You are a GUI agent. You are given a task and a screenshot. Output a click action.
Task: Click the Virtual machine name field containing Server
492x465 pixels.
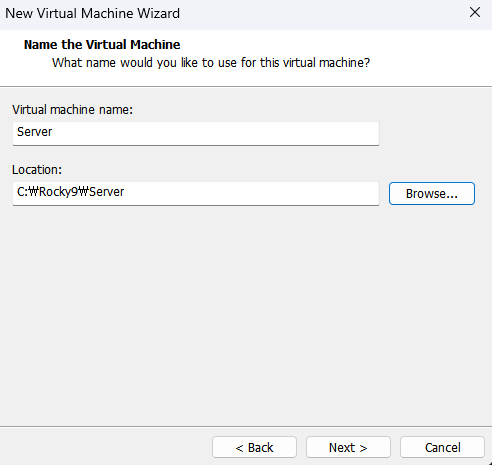pyautogui.click(x=196, y=133)
